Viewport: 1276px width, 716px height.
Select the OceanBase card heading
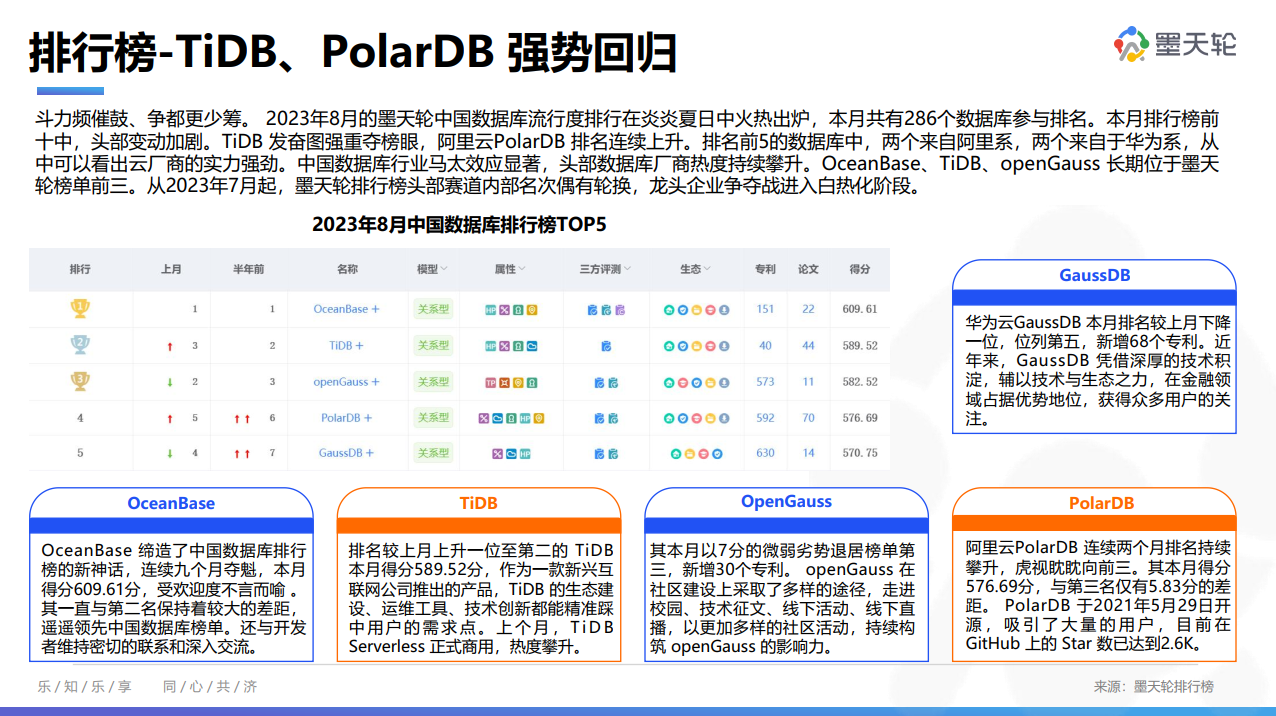(171, 503)
